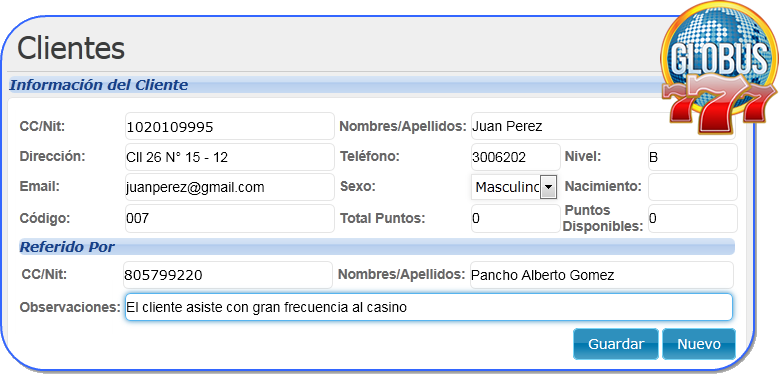Click the Dirección label

(53, 156)
